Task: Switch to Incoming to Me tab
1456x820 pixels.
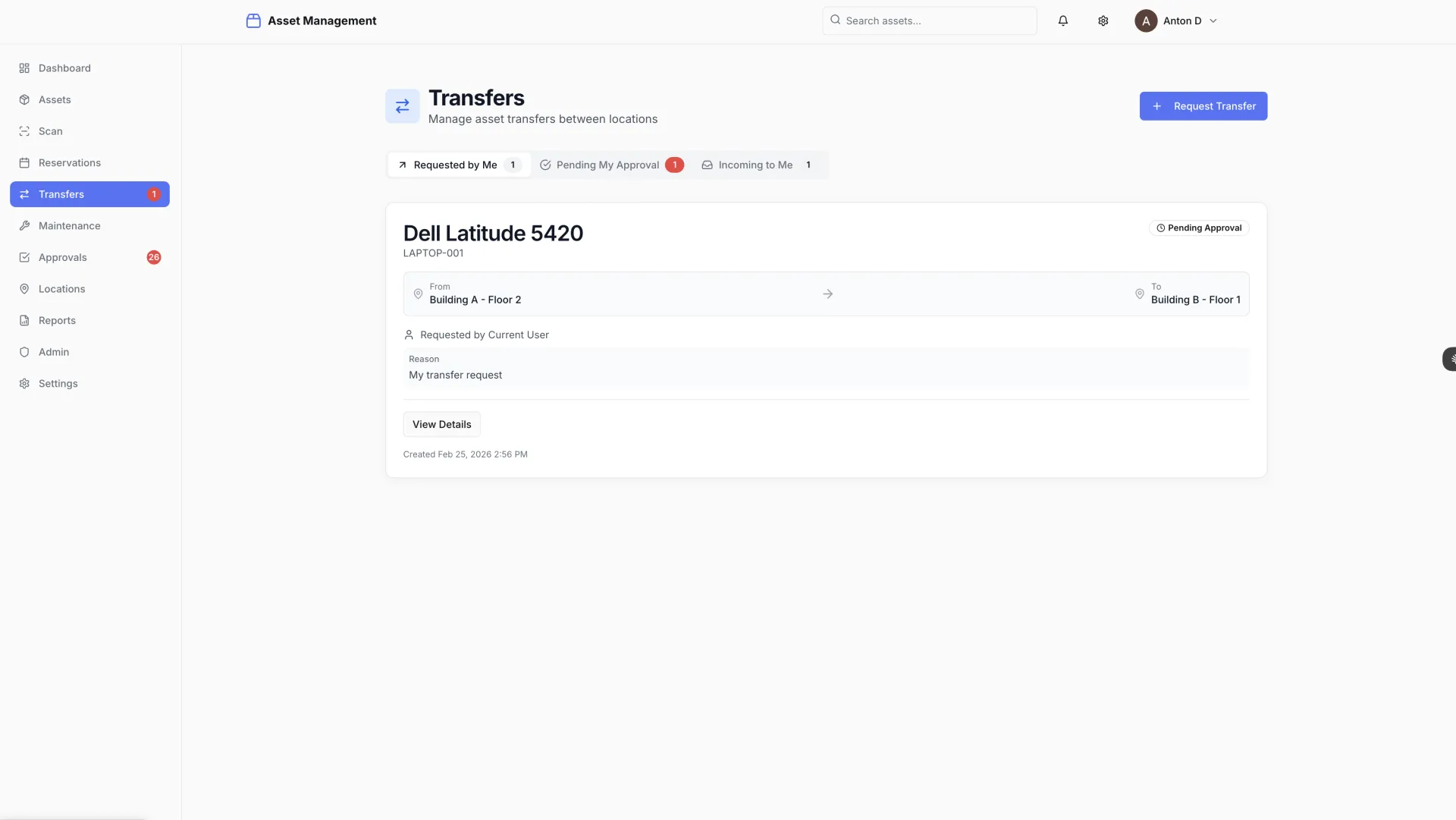Action: tap(756, 165)
